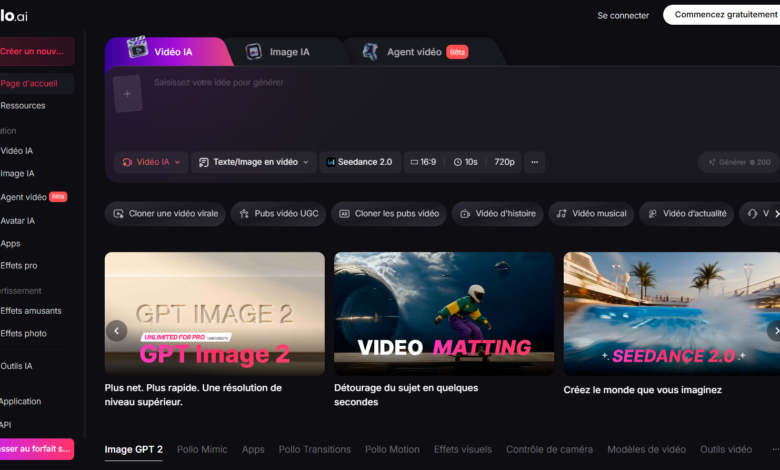Open API in sidebar
Viewport: 780px width, 470px height.
click(x=6, y=425)
